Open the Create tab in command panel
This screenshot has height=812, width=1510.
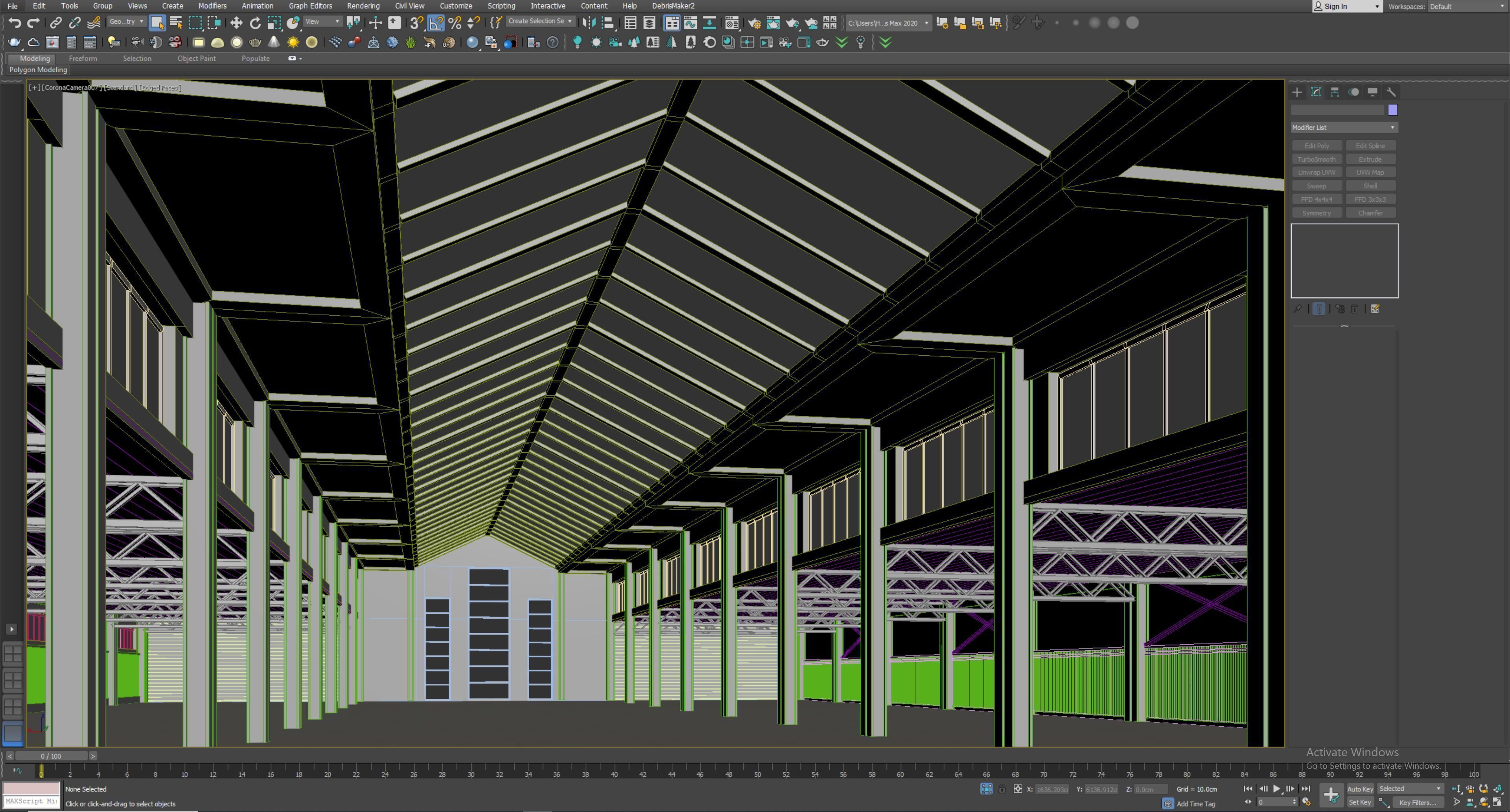[1296, 92]
